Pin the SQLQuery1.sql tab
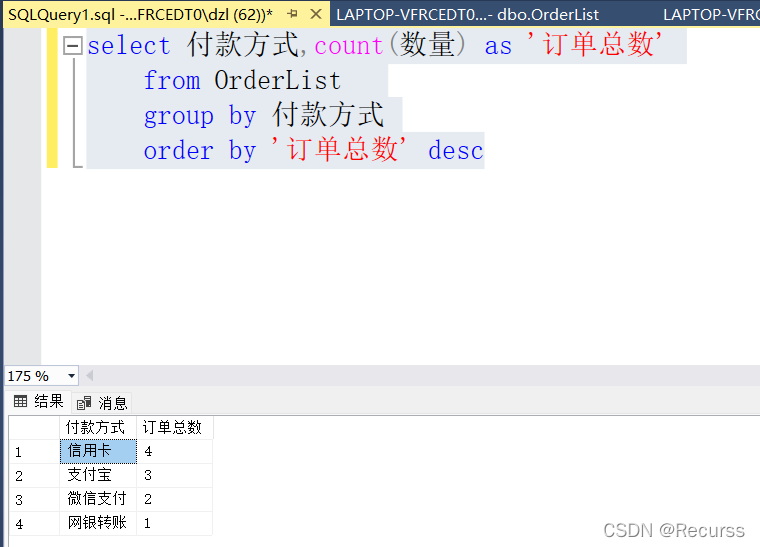Screen dimensions: 760x547 pyautogui.click(x=292, y=15)
